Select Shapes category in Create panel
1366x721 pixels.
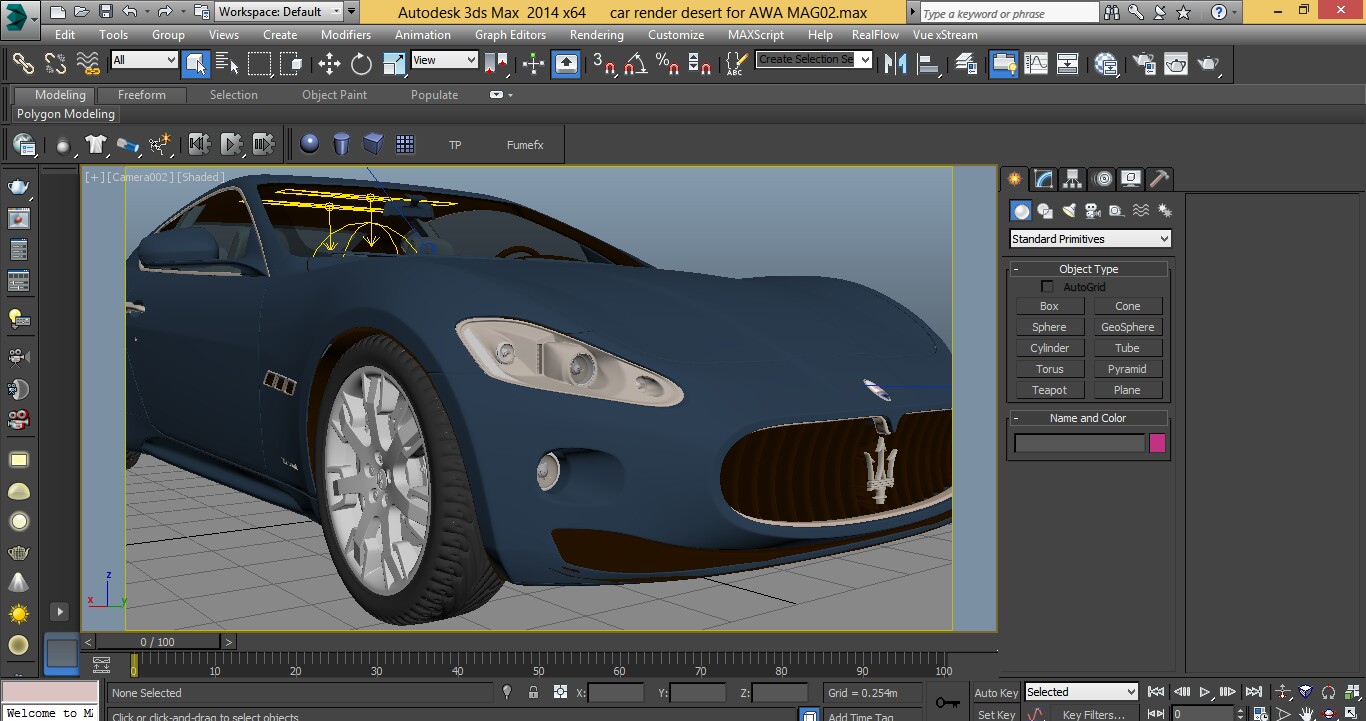coord(1045,210)
